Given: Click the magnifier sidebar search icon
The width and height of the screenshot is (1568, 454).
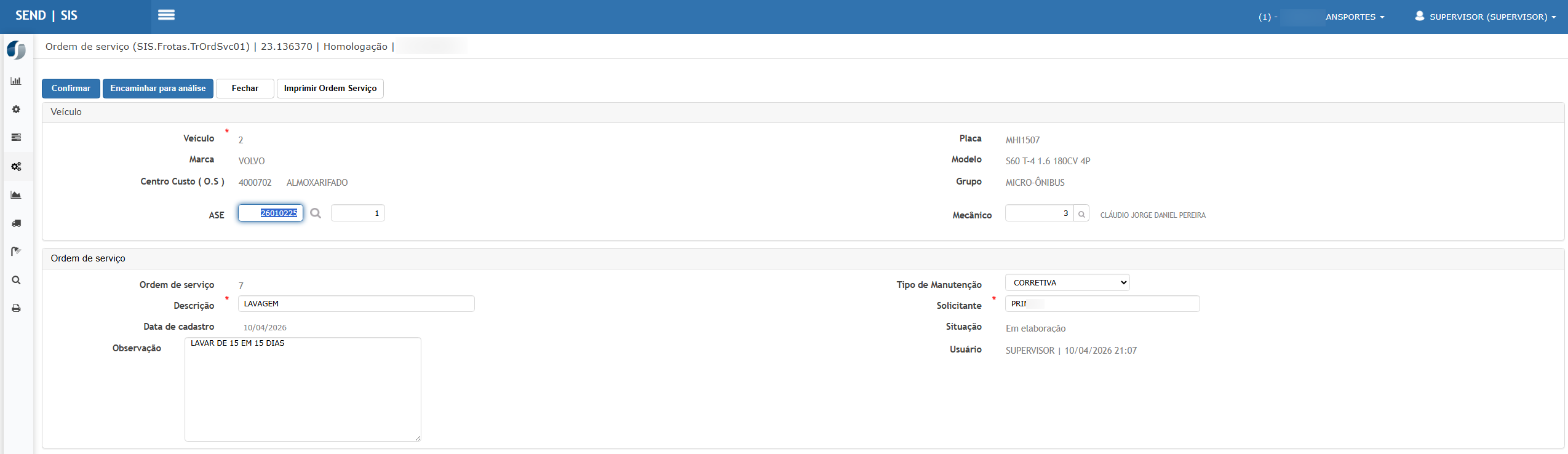Looking at the screenshot, I should coord(16,281).
